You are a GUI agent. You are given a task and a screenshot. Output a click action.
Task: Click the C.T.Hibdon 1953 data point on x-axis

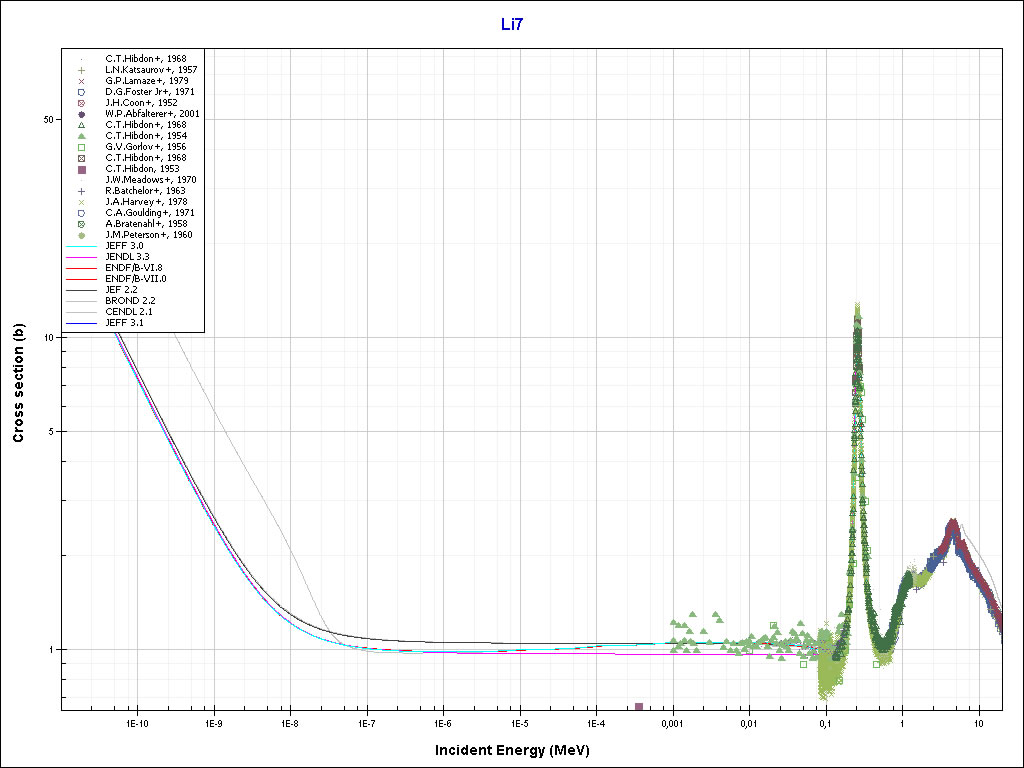(639, 707)
